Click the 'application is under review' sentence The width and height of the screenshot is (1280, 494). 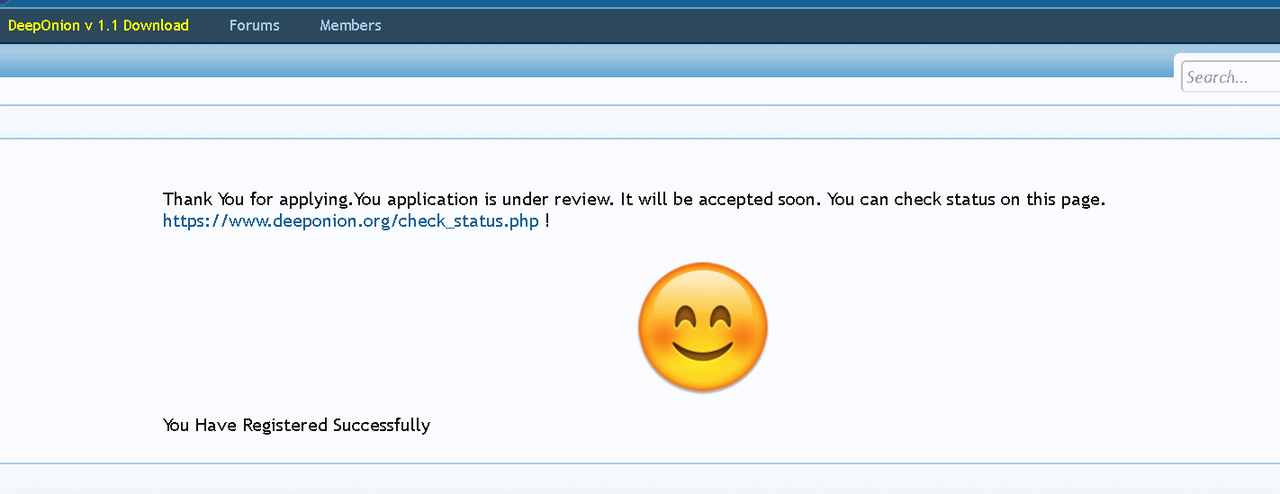point(484,199)
